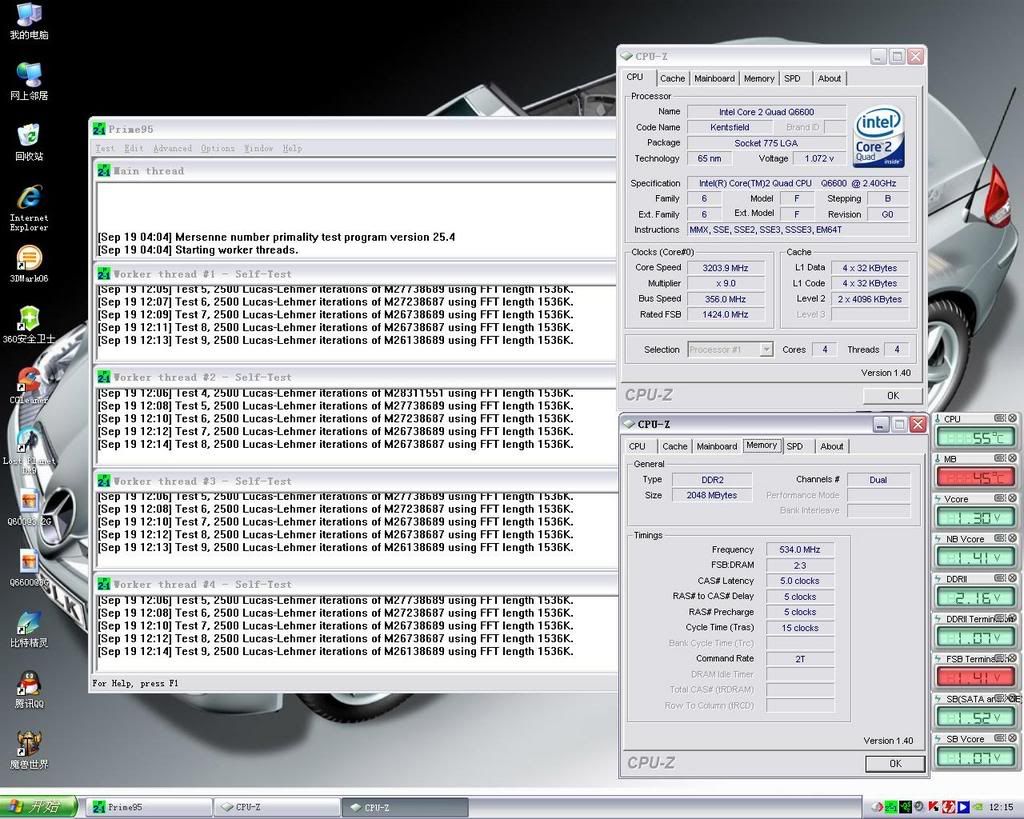Open the Options menu in Prime95
Screen dimensions: 1024x819
tap(218, 149)
